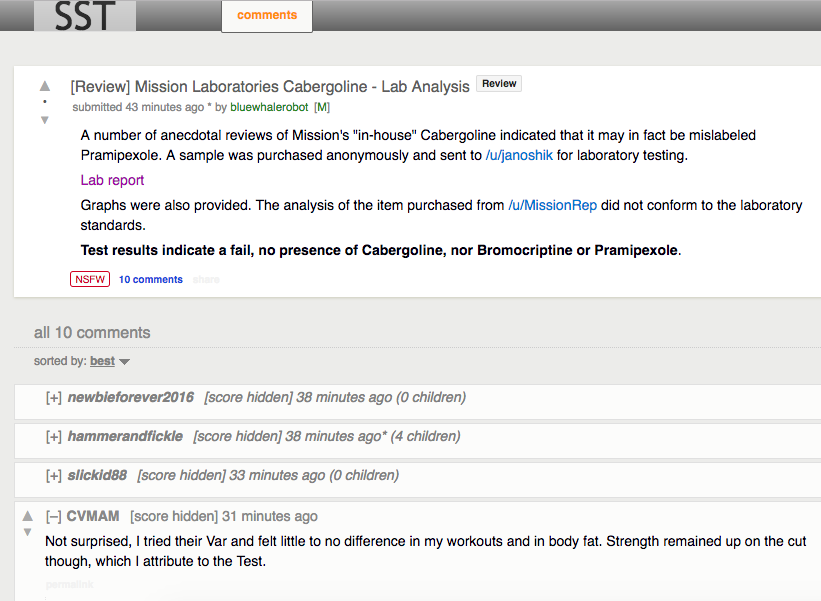Expand slickid88's collapsed comment
This screenshot has width=821, height=601.
54,476
